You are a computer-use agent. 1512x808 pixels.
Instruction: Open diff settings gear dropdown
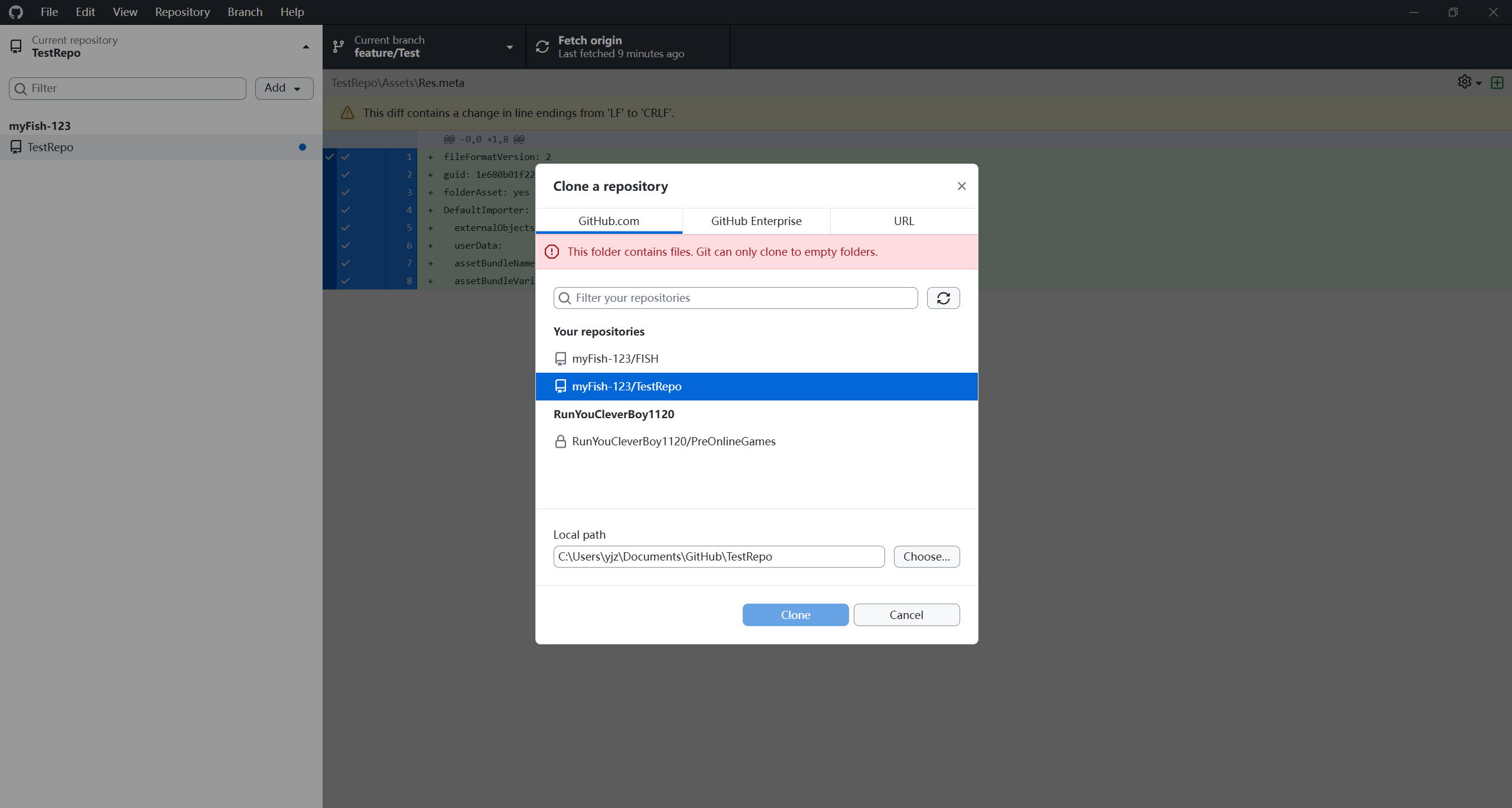coord(1469,83)
